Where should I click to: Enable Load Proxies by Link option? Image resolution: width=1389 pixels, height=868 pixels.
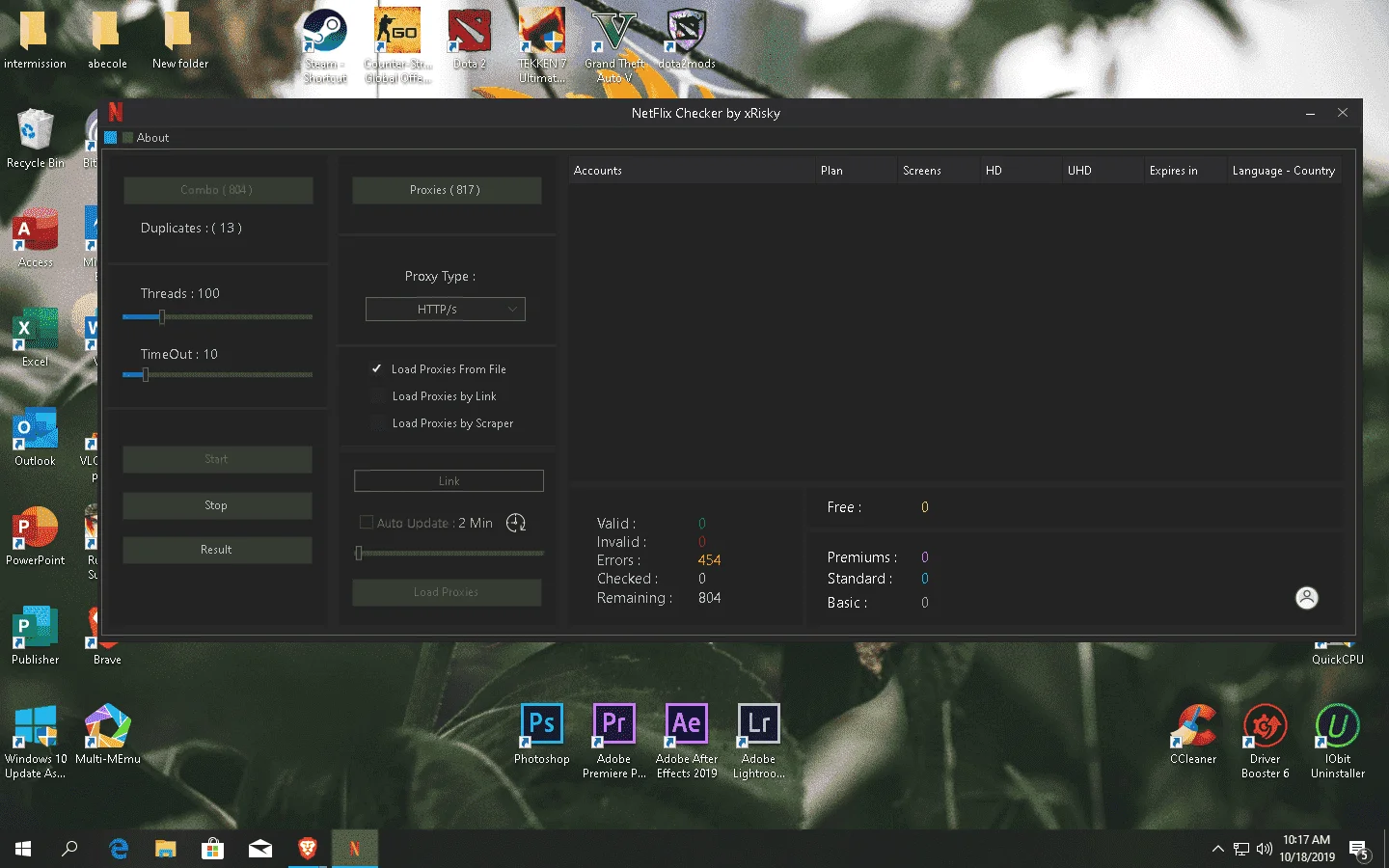pos(376,396)
